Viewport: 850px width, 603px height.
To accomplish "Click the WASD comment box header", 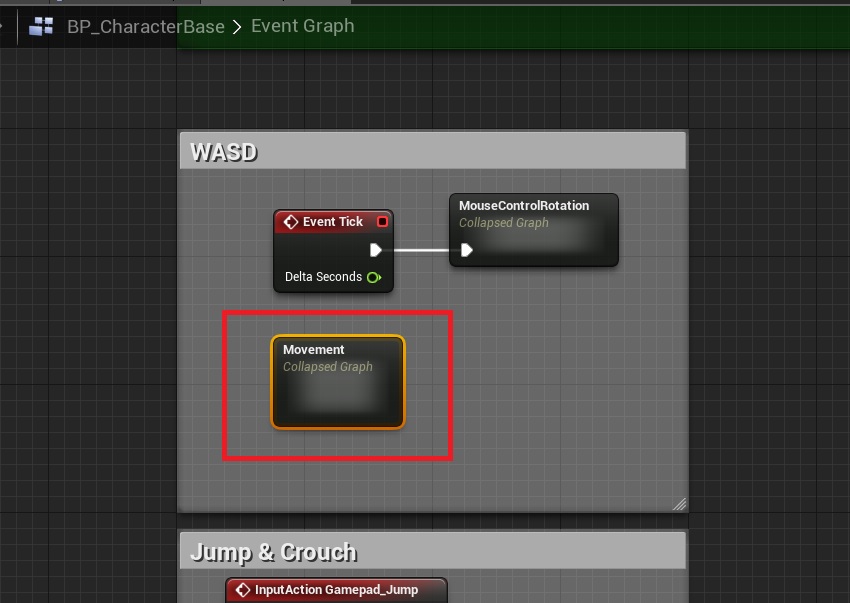I will pos(432,152).
